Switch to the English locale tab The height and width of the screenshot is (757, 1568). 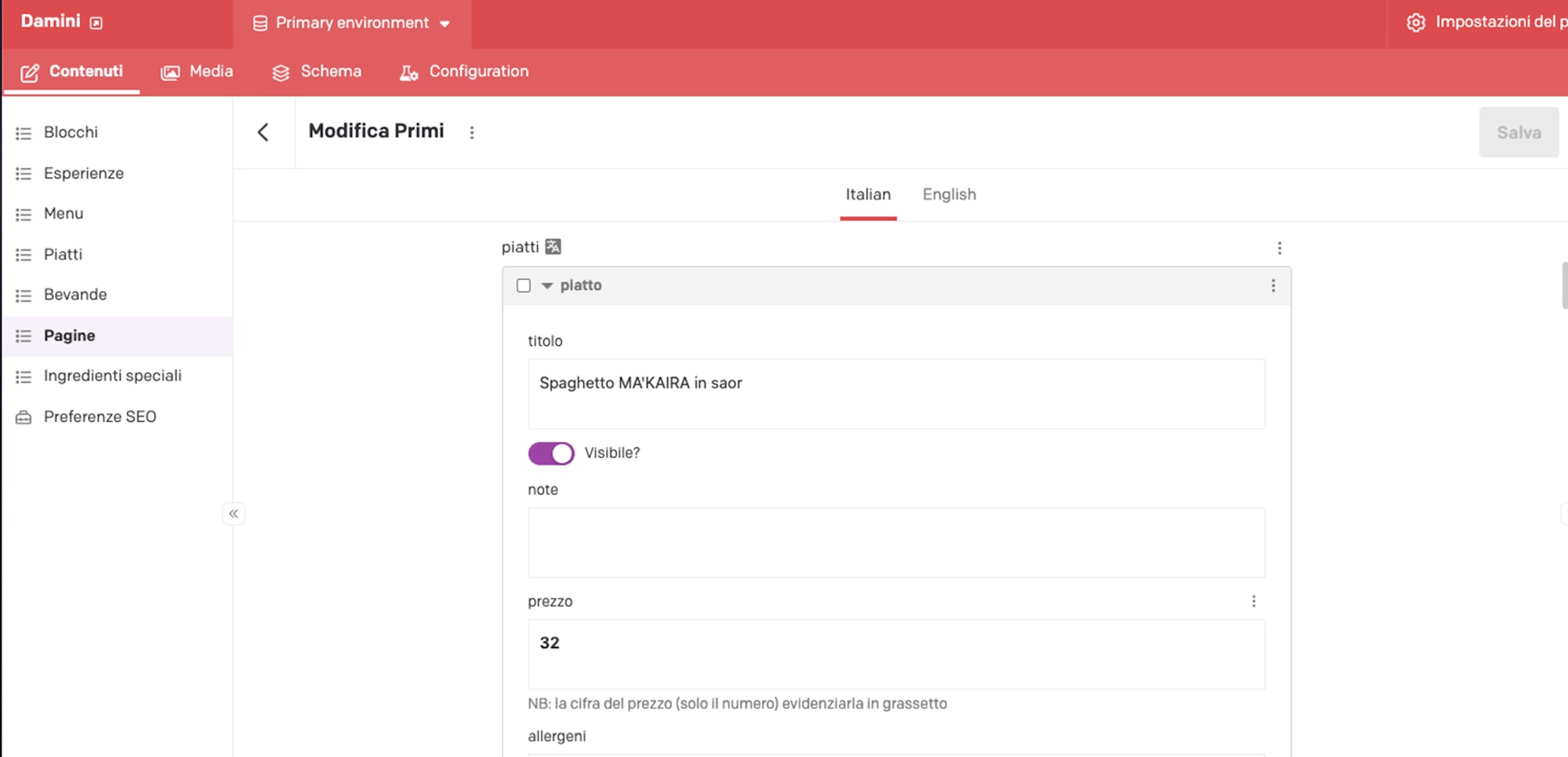949,195
